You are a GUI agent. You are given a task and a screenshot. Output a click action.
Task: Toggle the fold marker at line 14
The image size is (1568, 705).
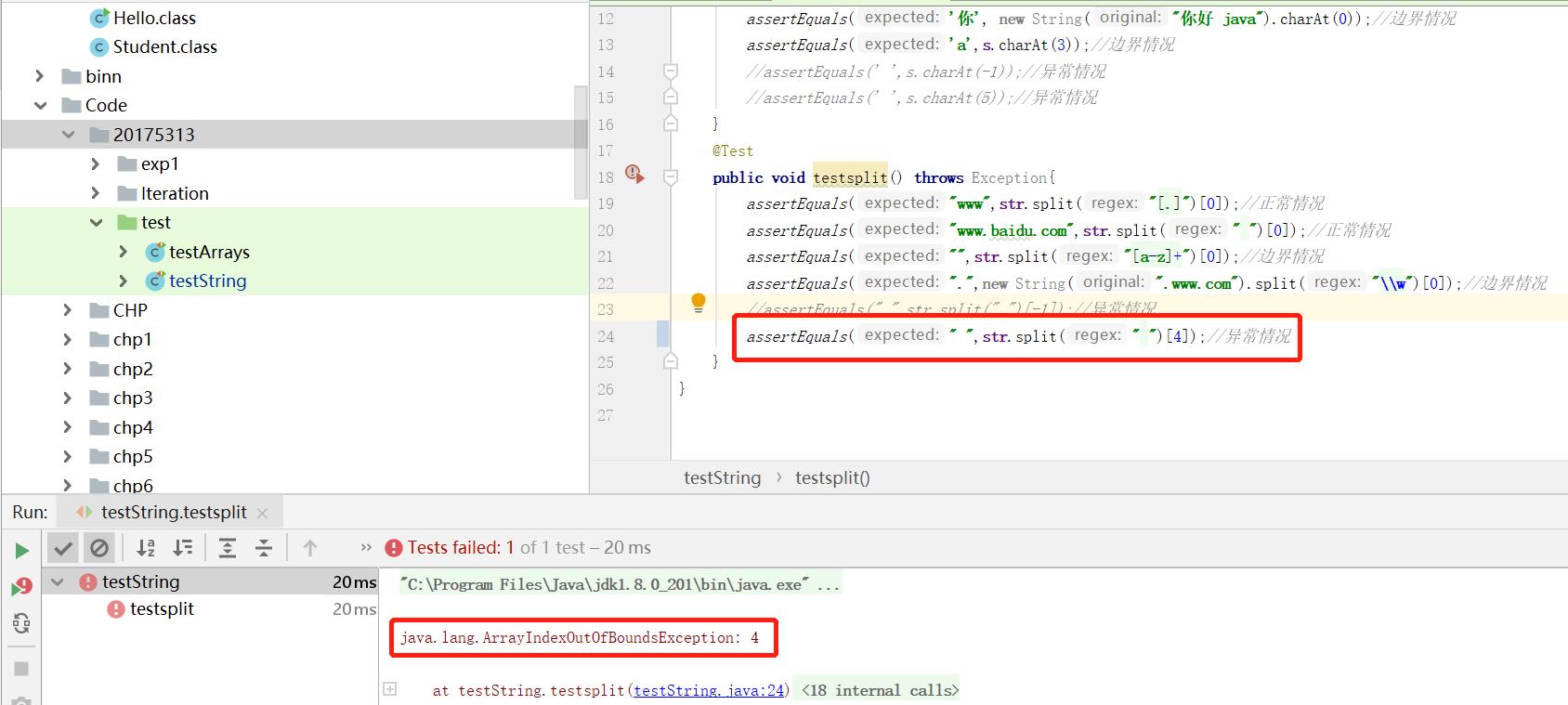pyautogui.click(x=671, y=72)
